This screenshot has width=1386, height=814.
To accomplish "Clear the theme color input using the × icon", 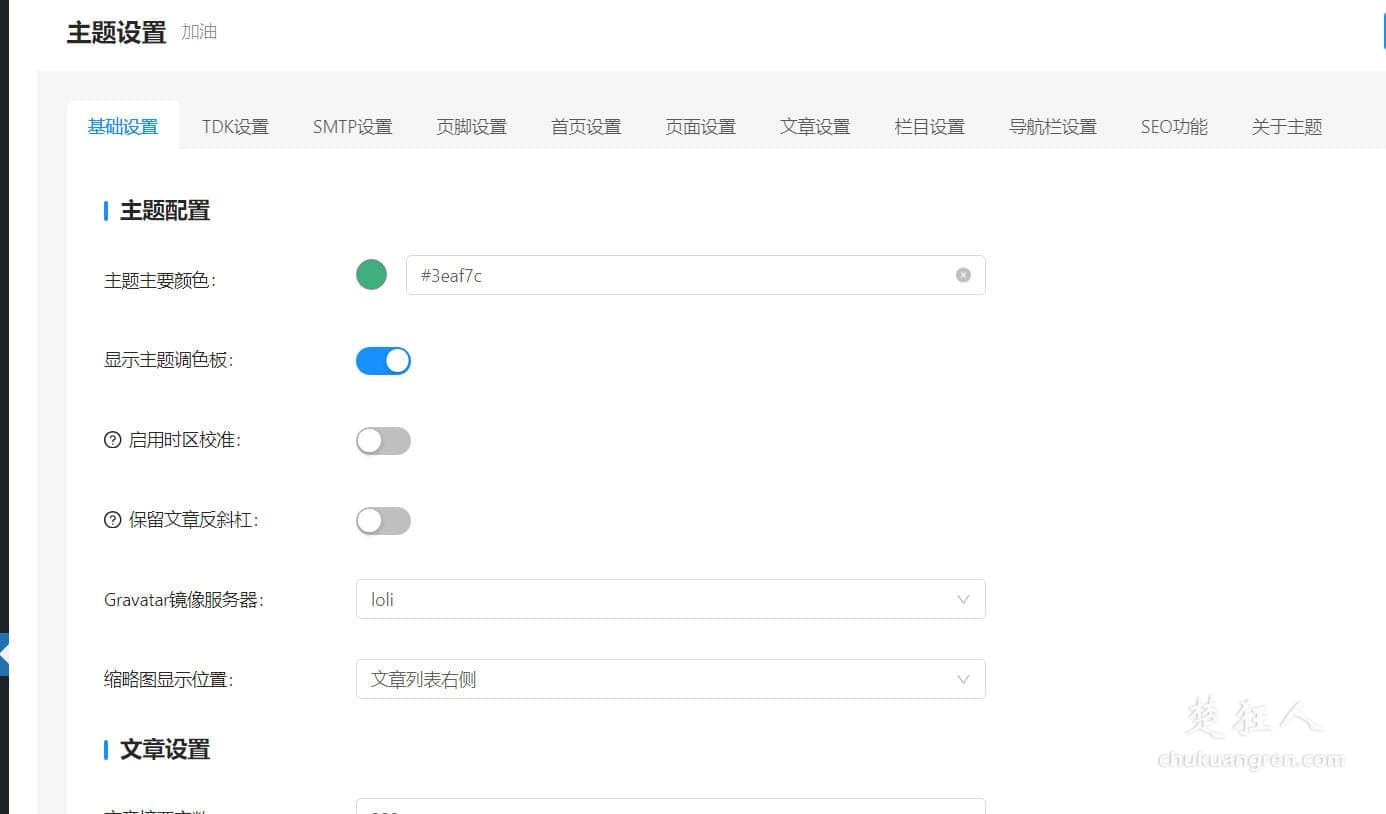I will (963, 274).
